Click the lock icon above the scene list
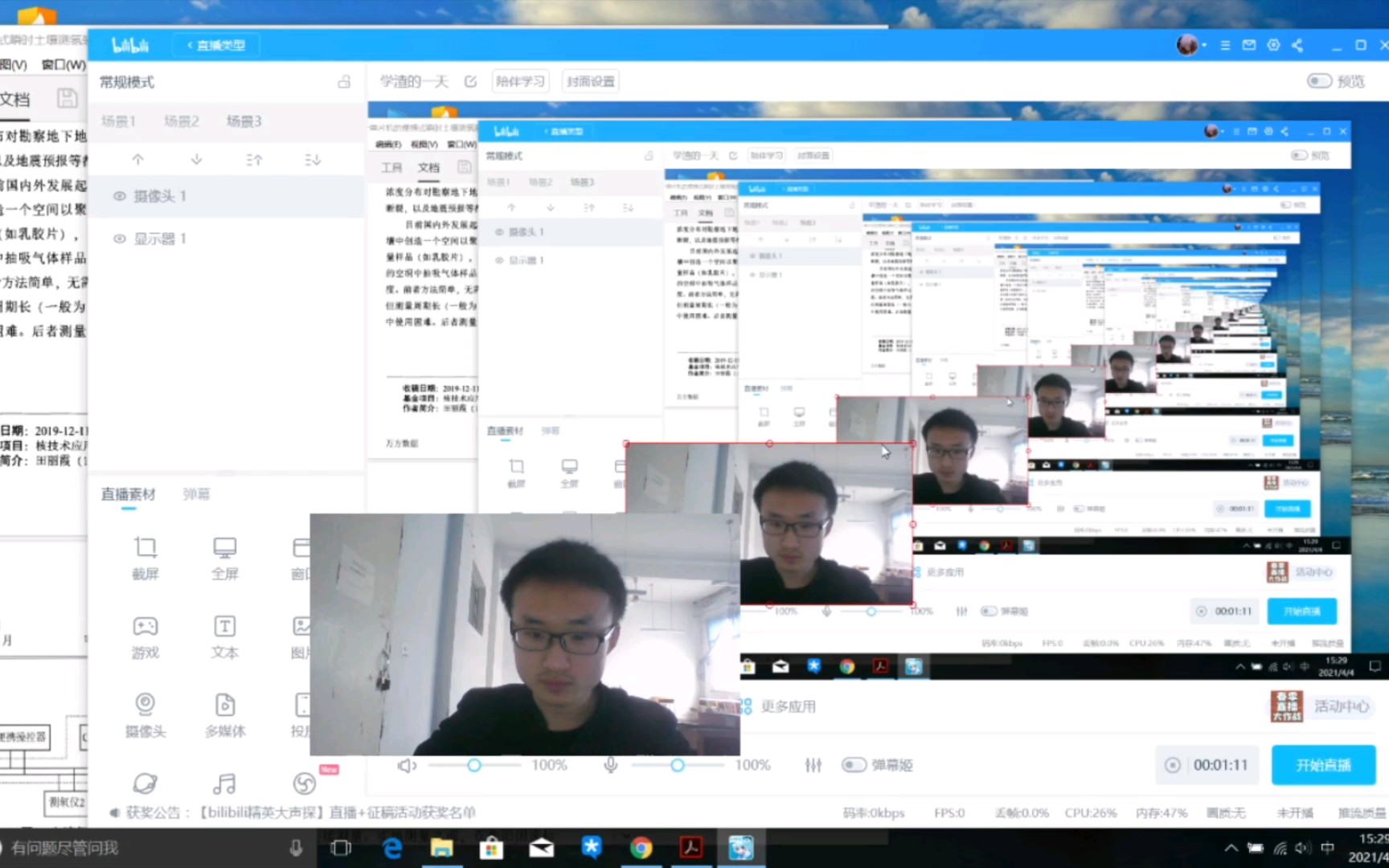This screenshot has width=1389, height=868. [x=345, y=81]
